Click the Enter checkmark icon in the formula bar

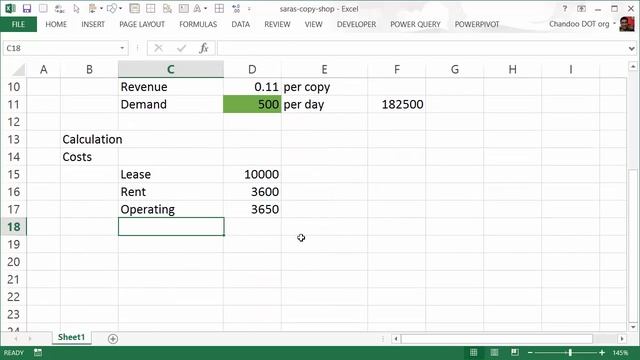pos(182,48)
